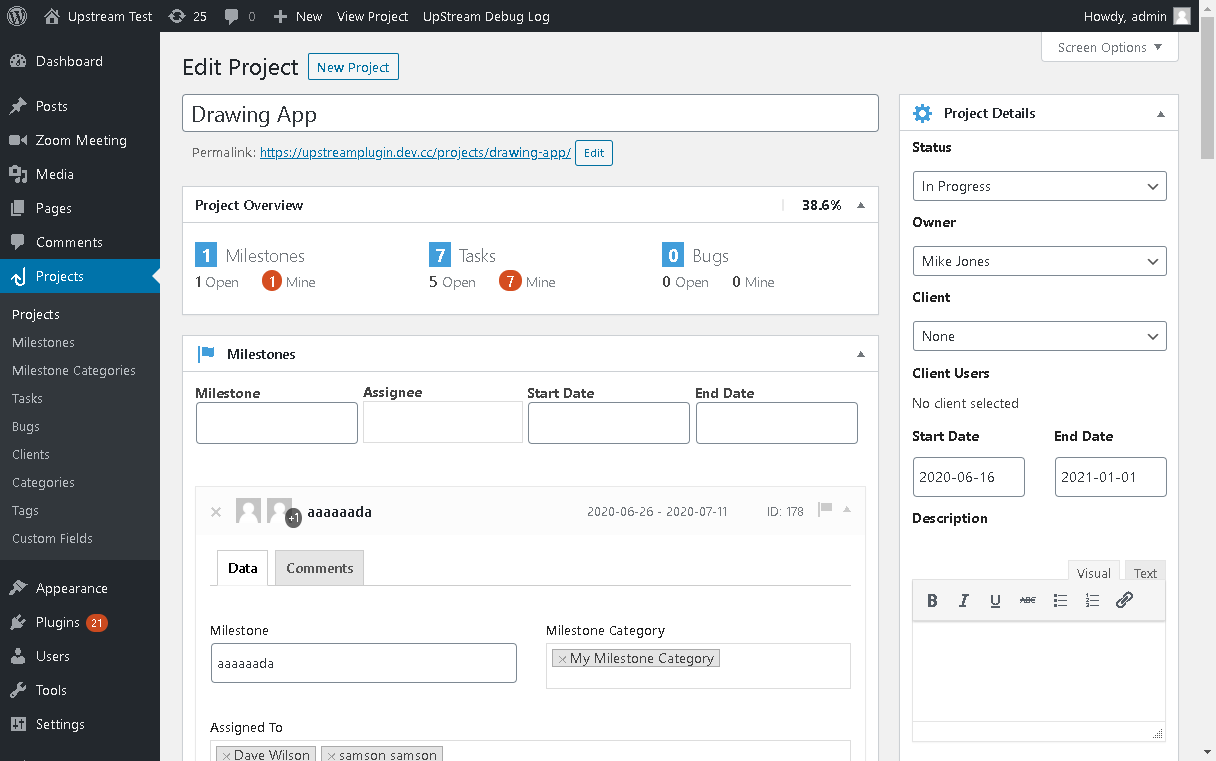Apply underline in the Description editor

click(995, 600)
